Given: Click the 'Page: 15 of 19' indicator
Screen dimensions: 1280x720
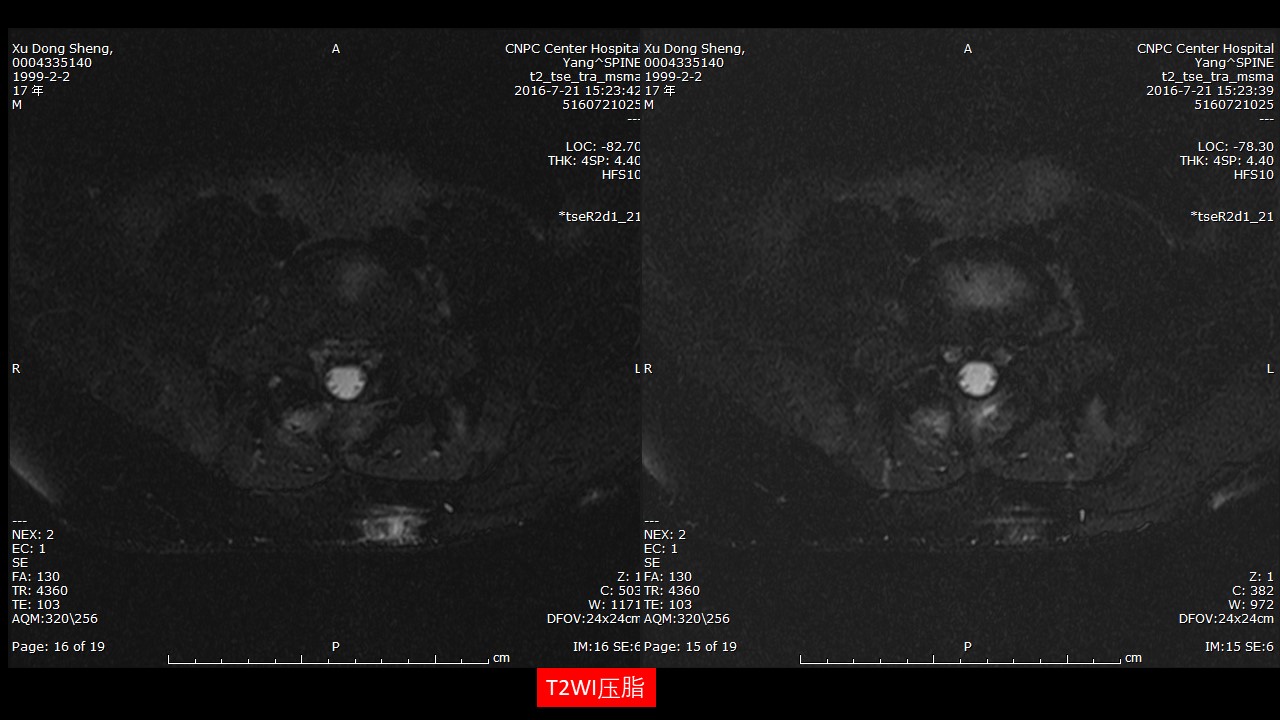Looking at the screenshot, I should pos(690,647).
